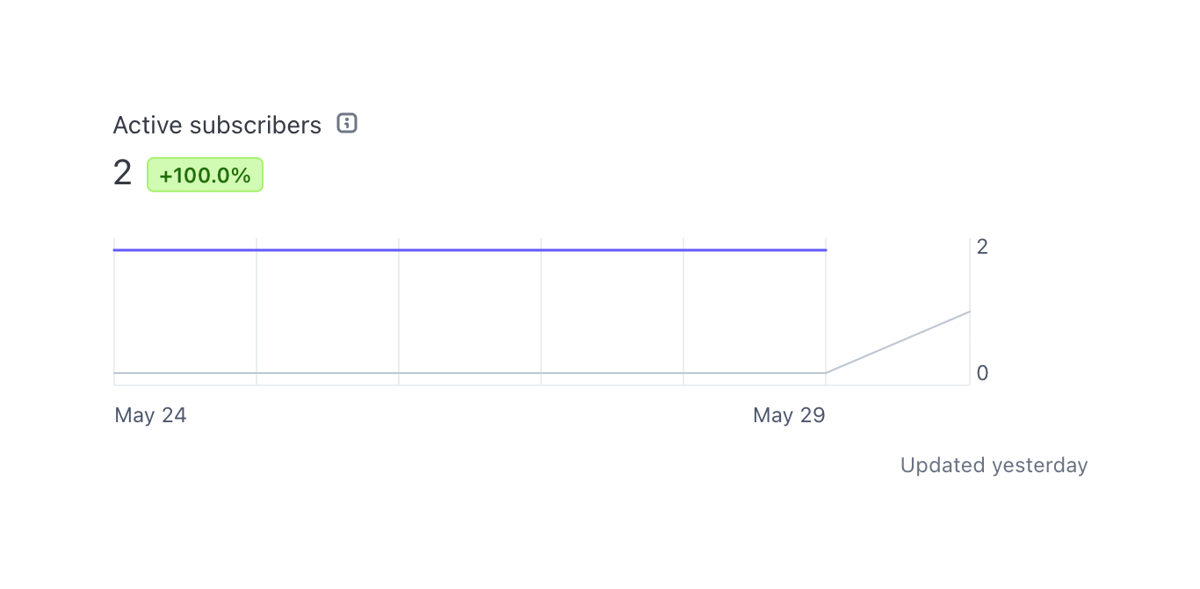The width and height of the screenshot is (1200, 589).
Task: Click the chart area between gridlines
Action: pos(470,310)
